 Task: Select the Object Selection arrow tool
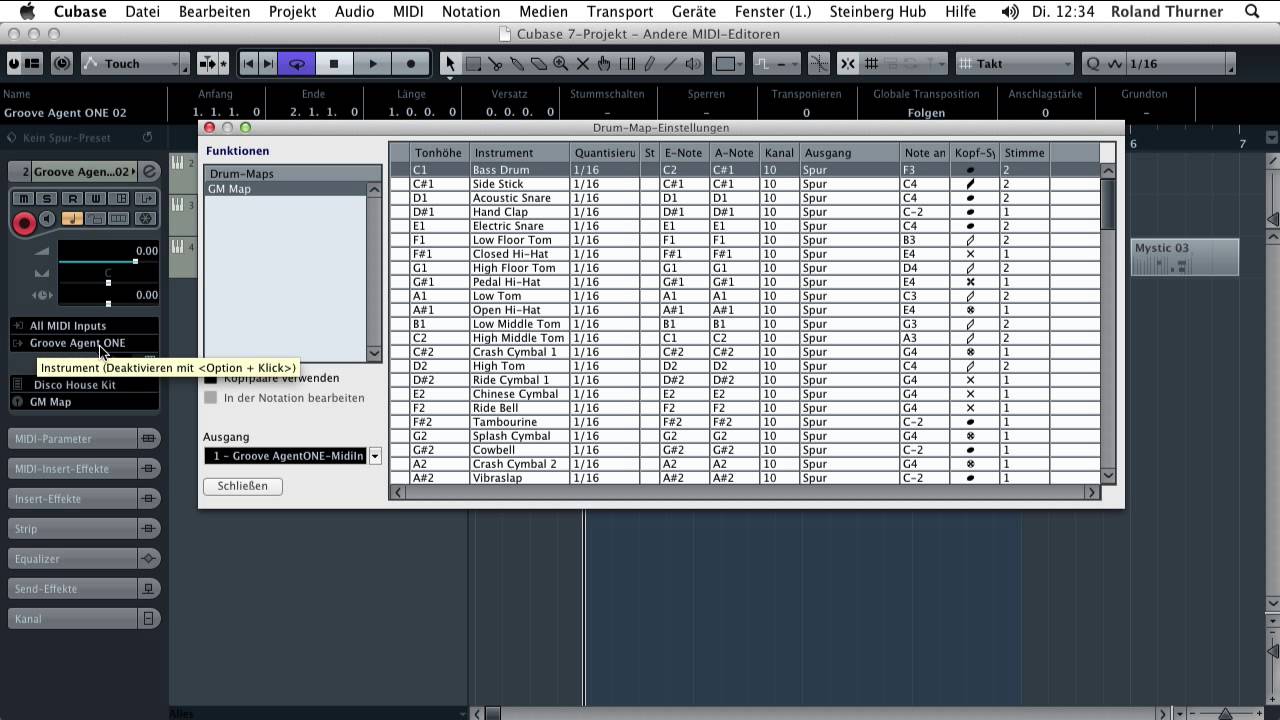coord(450,64)
